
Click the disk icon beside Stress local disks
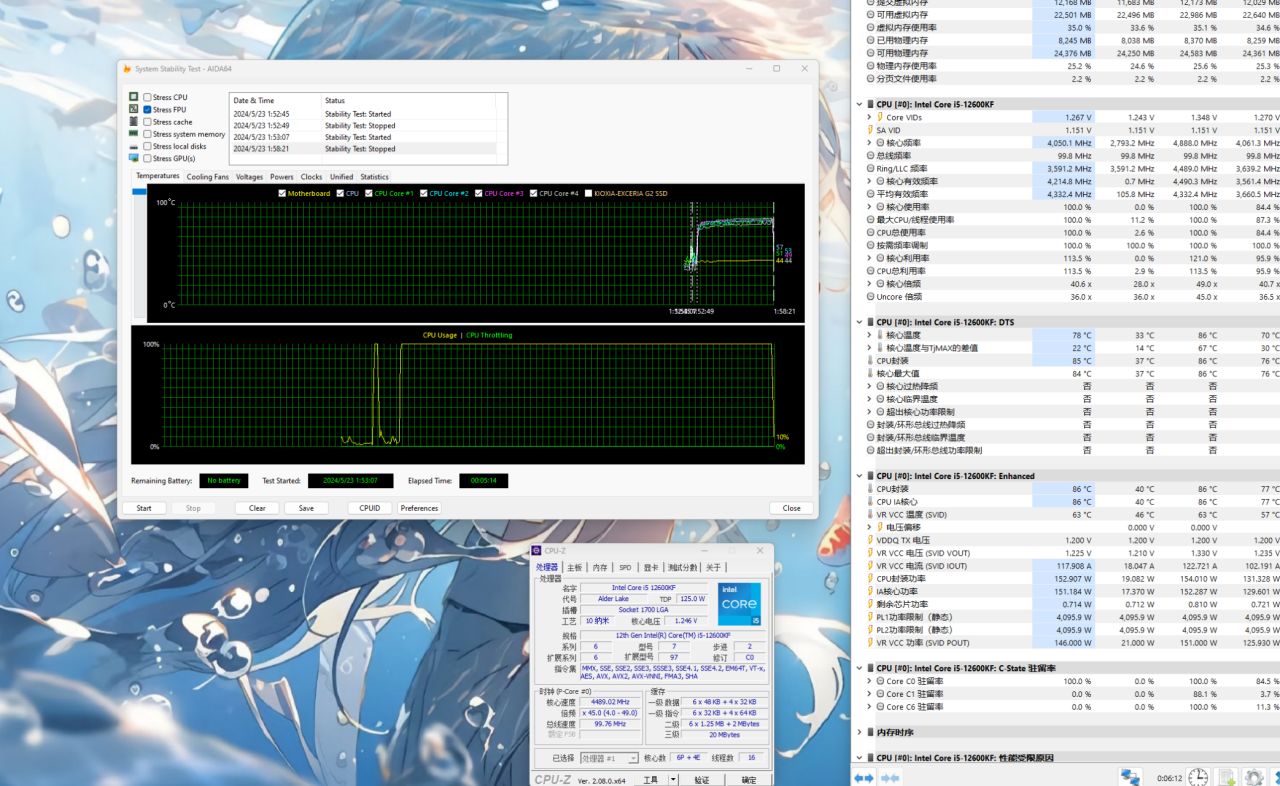[x=134, y=146]
